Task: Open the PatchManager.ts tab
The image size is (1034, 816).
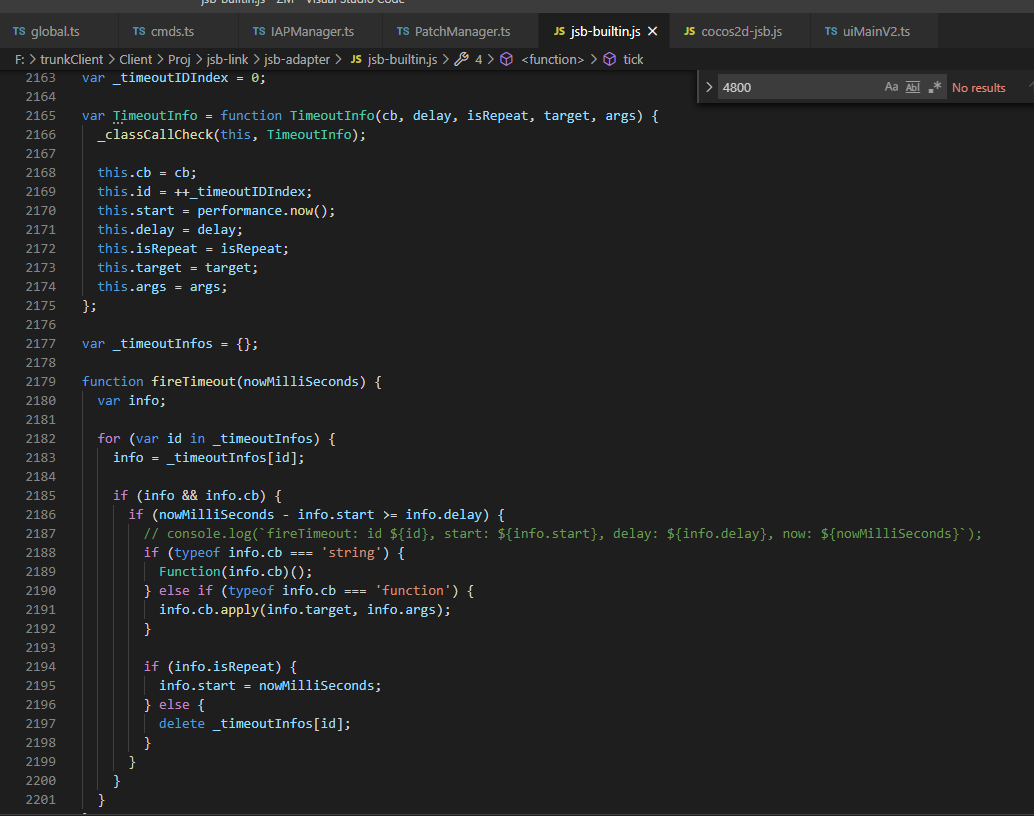Action: coord(452,31)
